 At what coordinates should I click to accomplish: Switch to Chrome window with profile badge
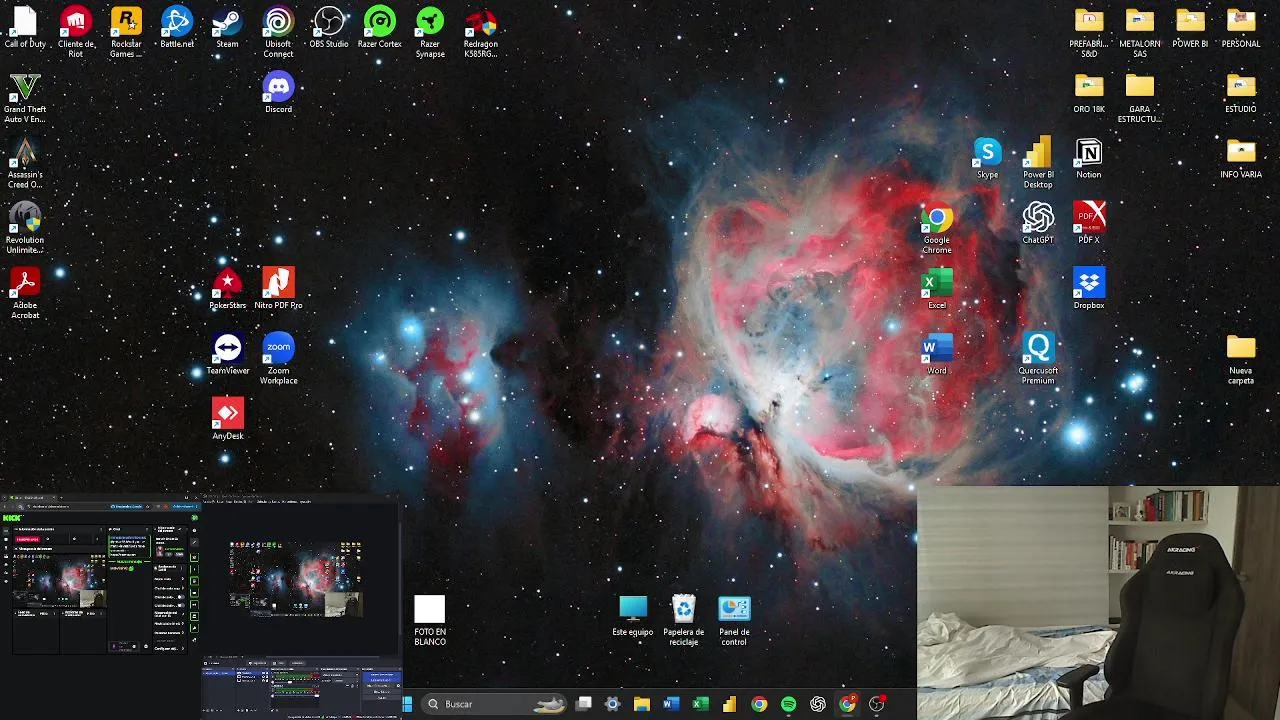point(847,704)
